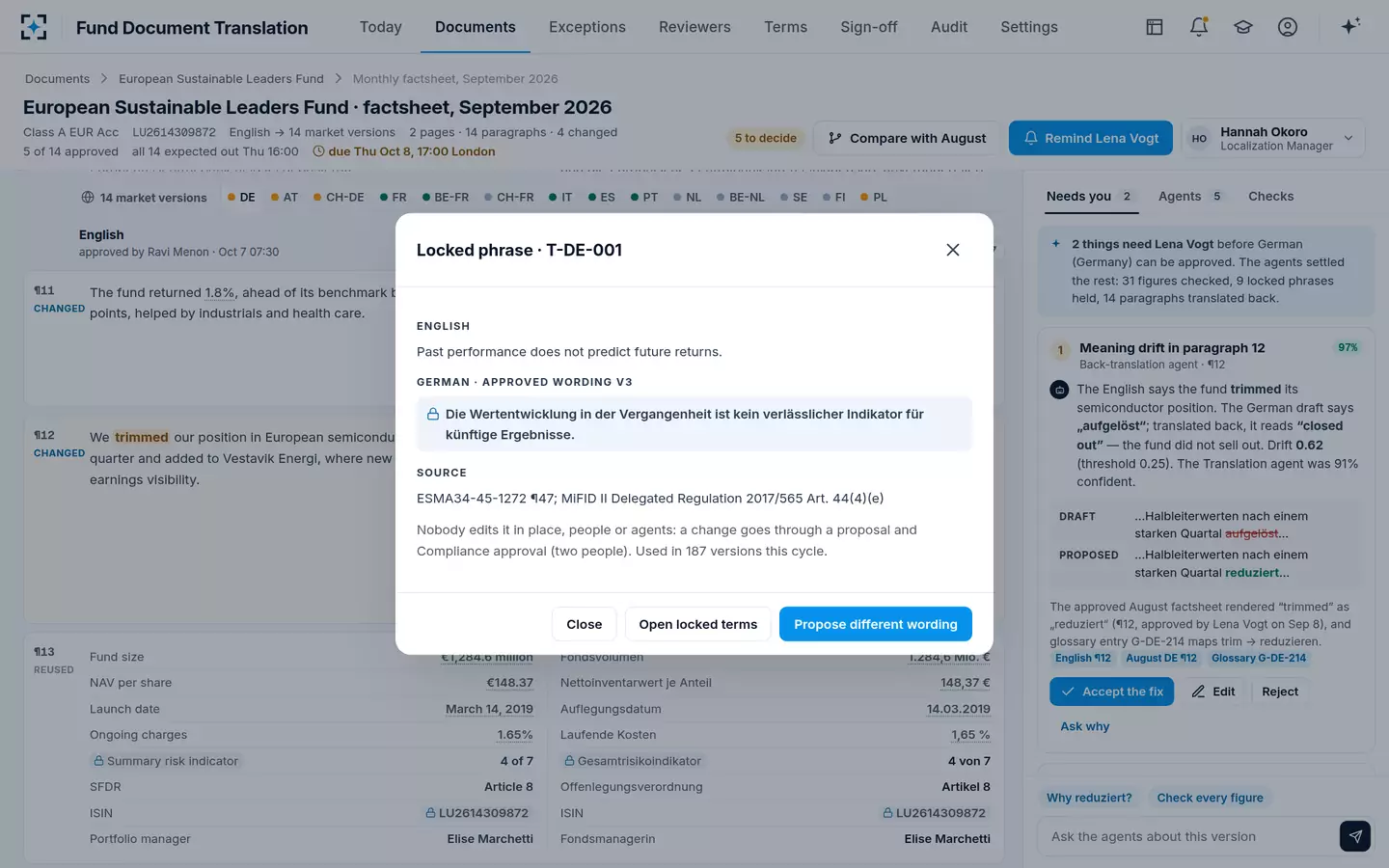Open the Terms tab

[x=786, y=27]
